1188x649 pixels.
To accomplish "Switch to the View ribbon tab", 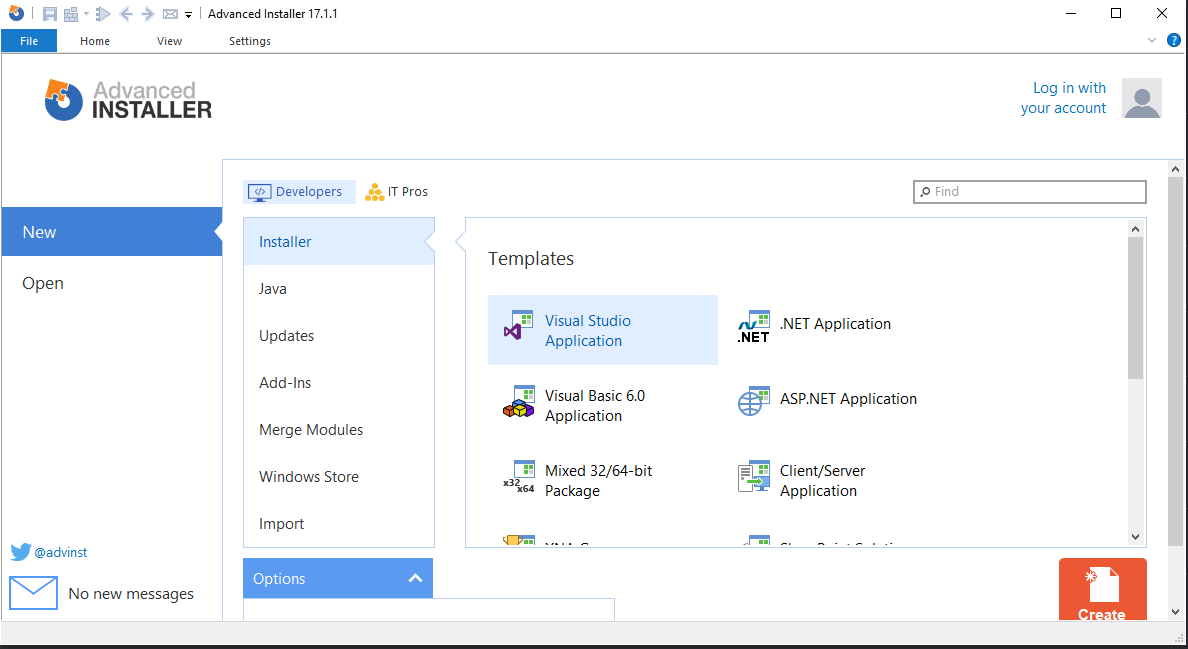I will 169,41.
